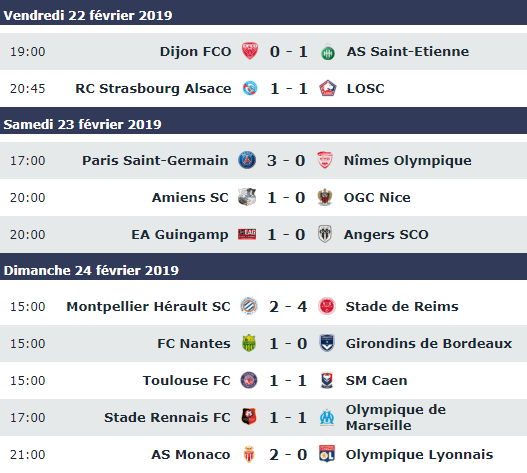This screenshot has width=527, height=473.
Task: Click the LOSC club logo
Action: pos(328,88)
